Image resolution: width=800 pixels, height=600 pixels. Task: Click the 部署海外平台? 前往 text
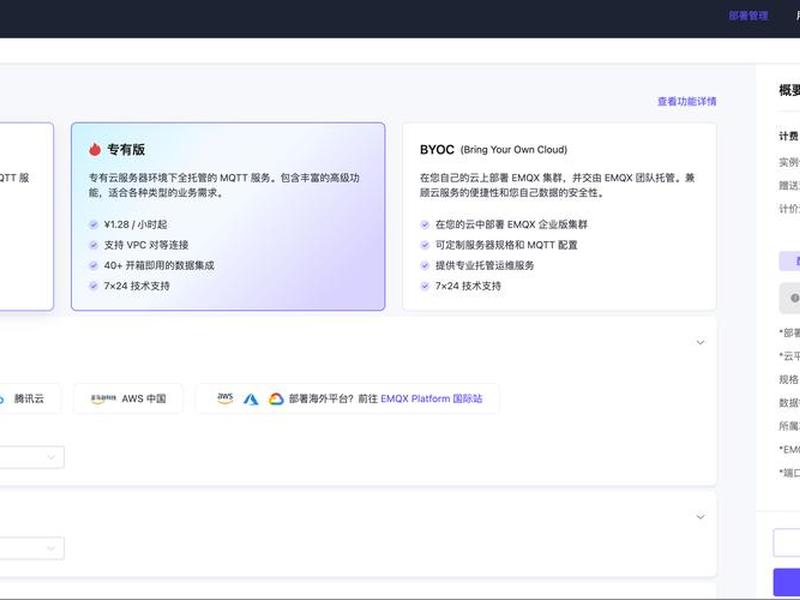click(333, 398)
